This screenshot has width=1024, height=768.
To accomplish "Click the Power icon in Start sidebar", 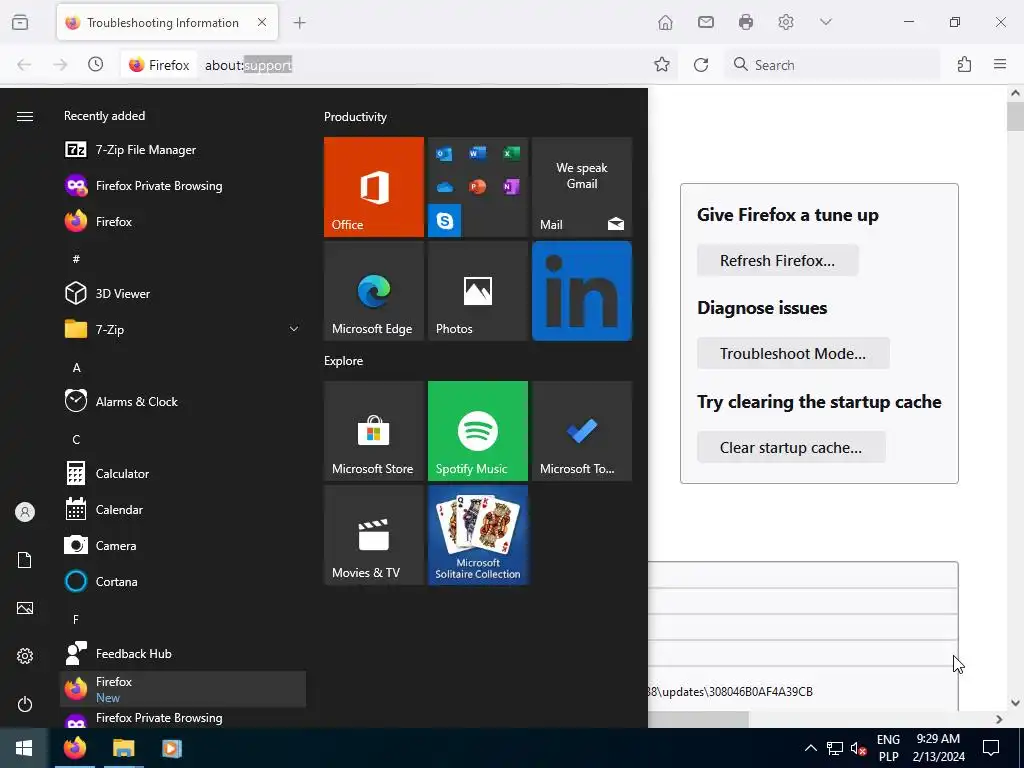I will click(25, 704).
